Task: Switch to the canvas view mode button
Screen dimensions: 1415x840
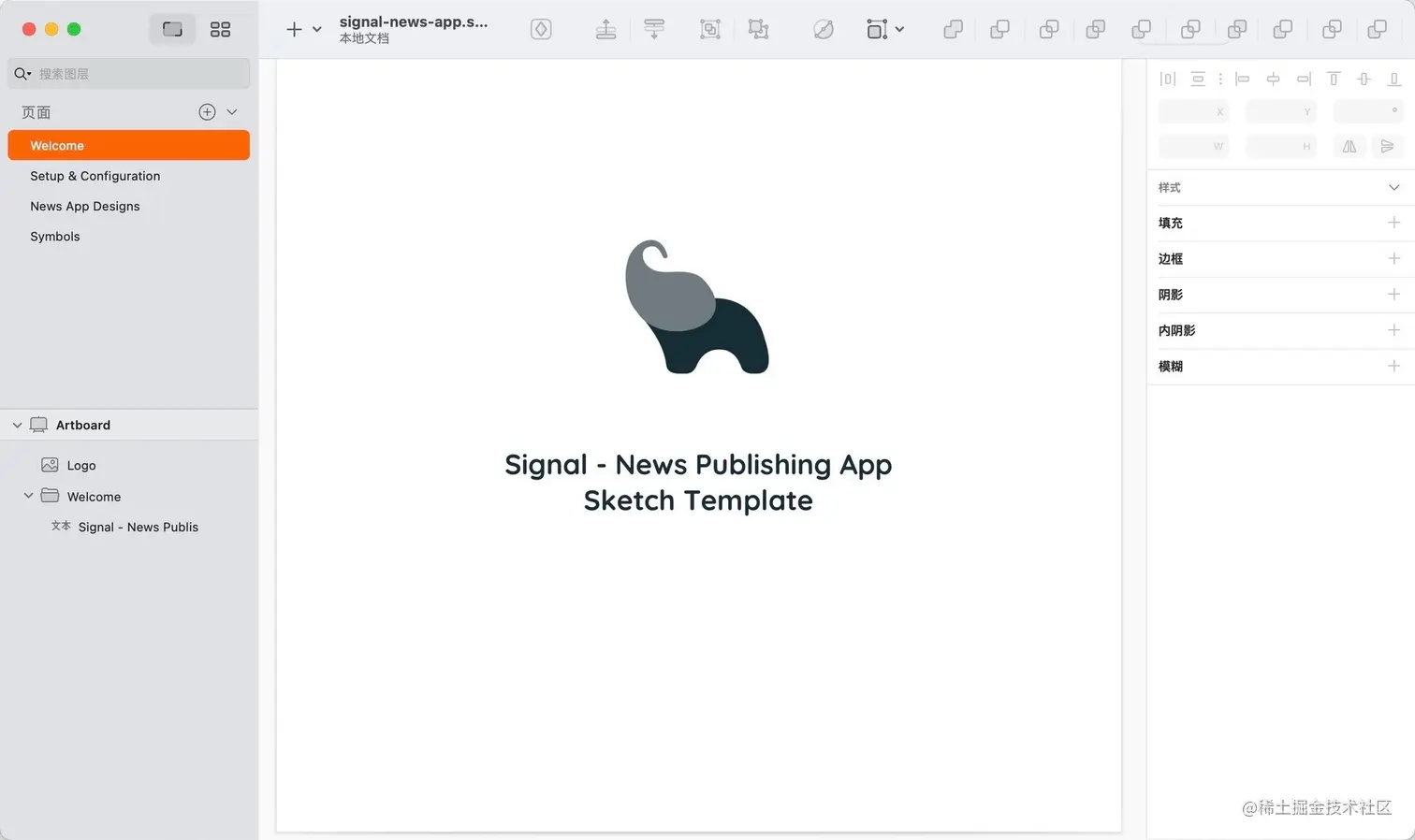Action: tap(172, 29)
